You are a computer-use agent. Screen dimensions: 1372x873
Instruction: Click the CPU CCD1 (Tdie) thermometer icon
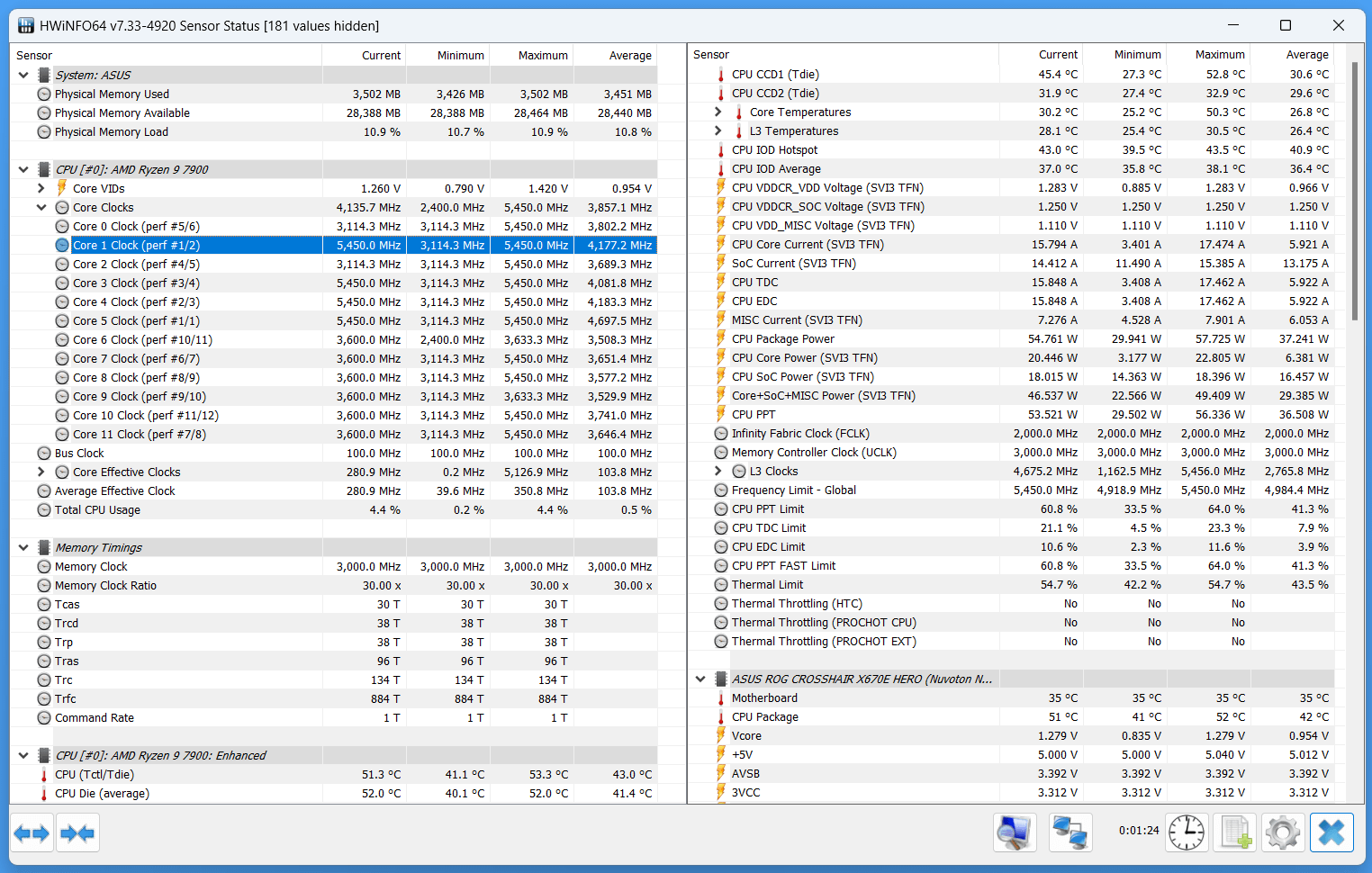(x=720, y=75)
